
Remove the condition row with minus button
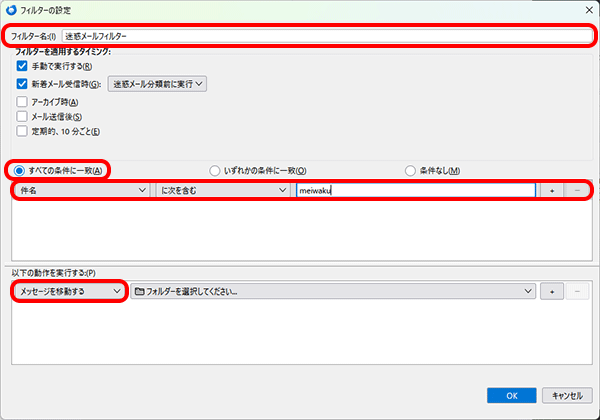[x=577, y=189]
